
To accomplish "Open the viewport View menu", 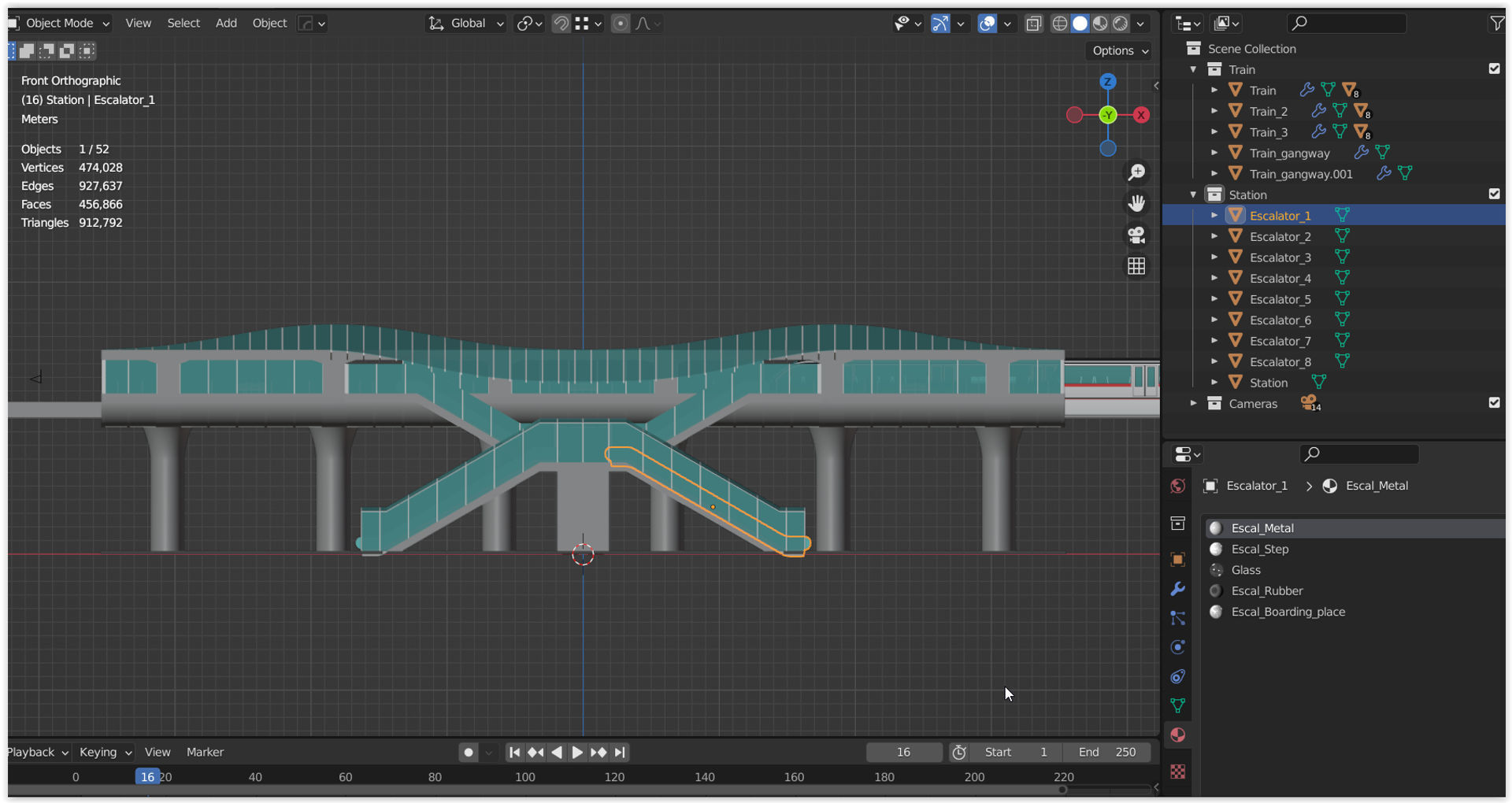I will pyautogui.click(x=138, y=24).
